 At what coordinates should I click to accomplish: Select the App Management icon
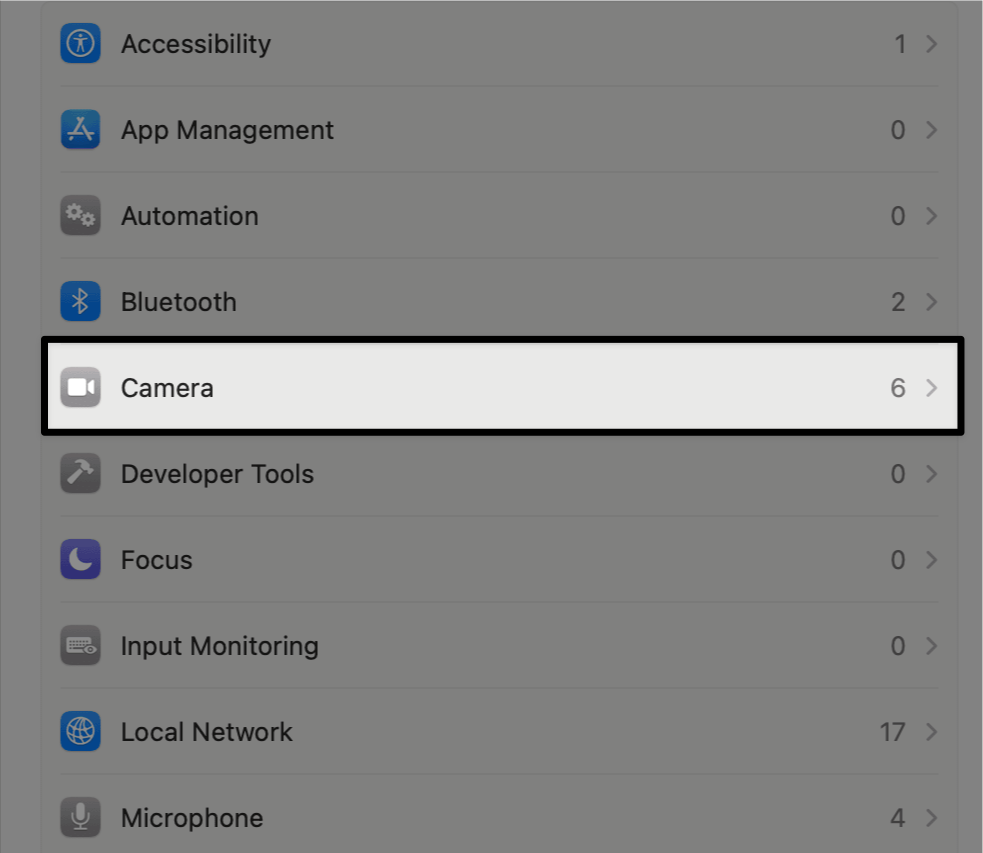80,129
